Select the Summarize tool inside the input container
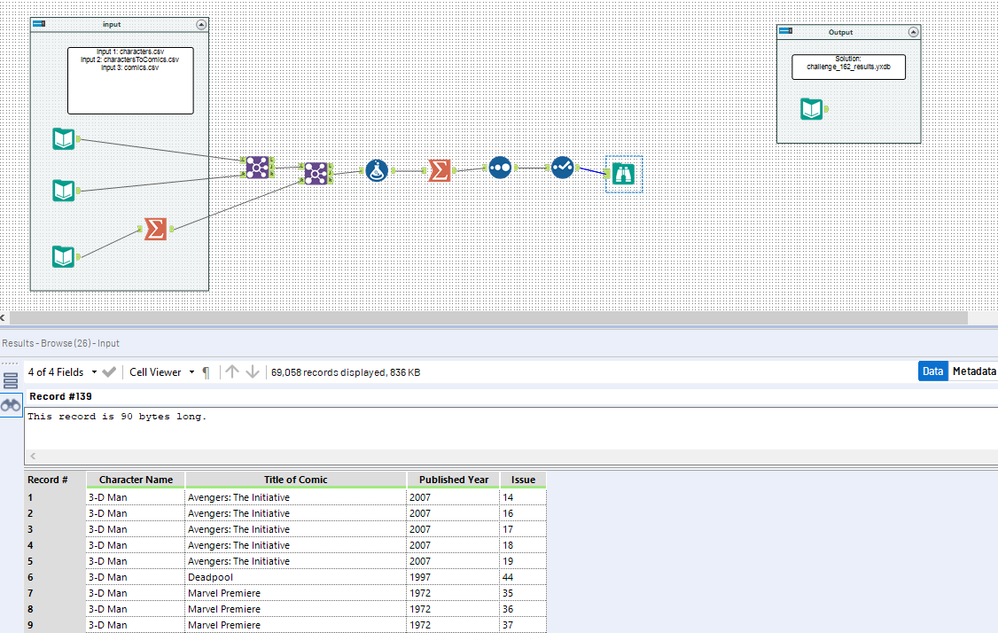The image size is (998, 633). click(x=155, y=229)
